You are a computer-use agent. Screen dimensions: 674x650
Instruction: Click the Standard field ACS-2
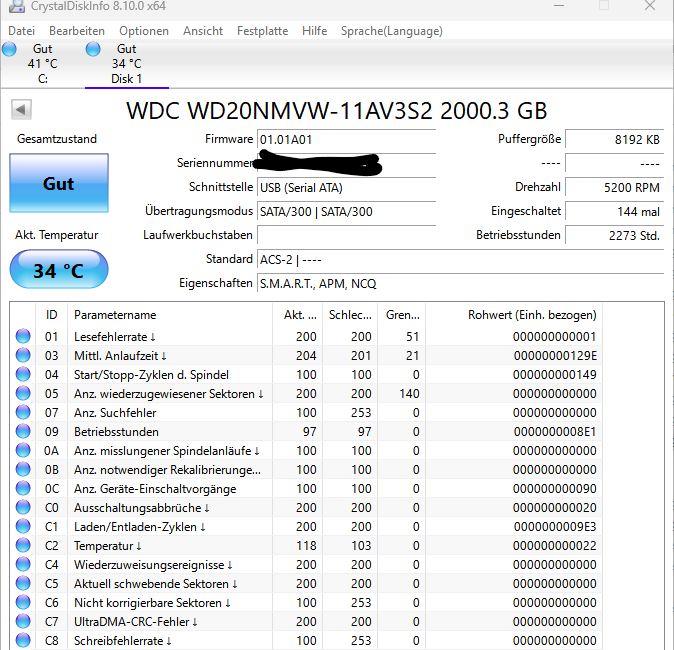click(x=460, y=260)
